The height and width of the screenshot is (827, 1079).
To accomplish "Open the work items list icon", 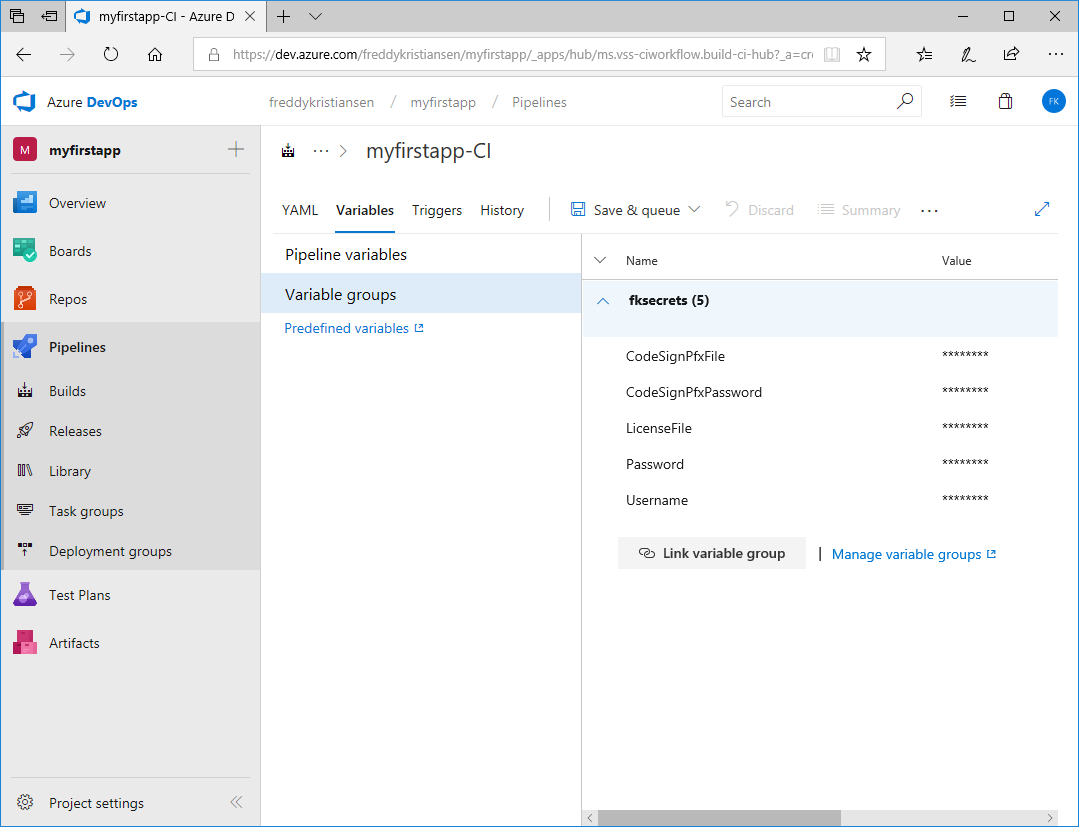I will [958, 102].
